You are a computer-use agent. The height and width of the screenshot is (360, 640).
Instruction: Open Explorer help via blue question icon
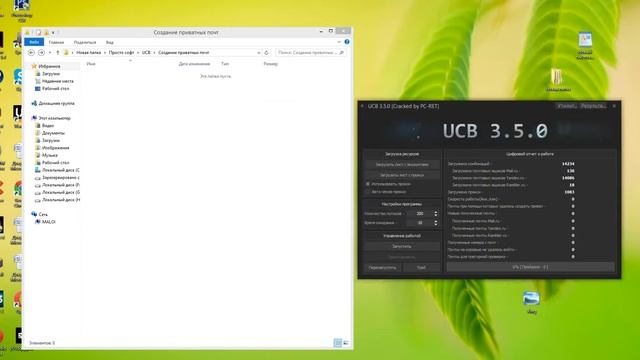[347, 42]
